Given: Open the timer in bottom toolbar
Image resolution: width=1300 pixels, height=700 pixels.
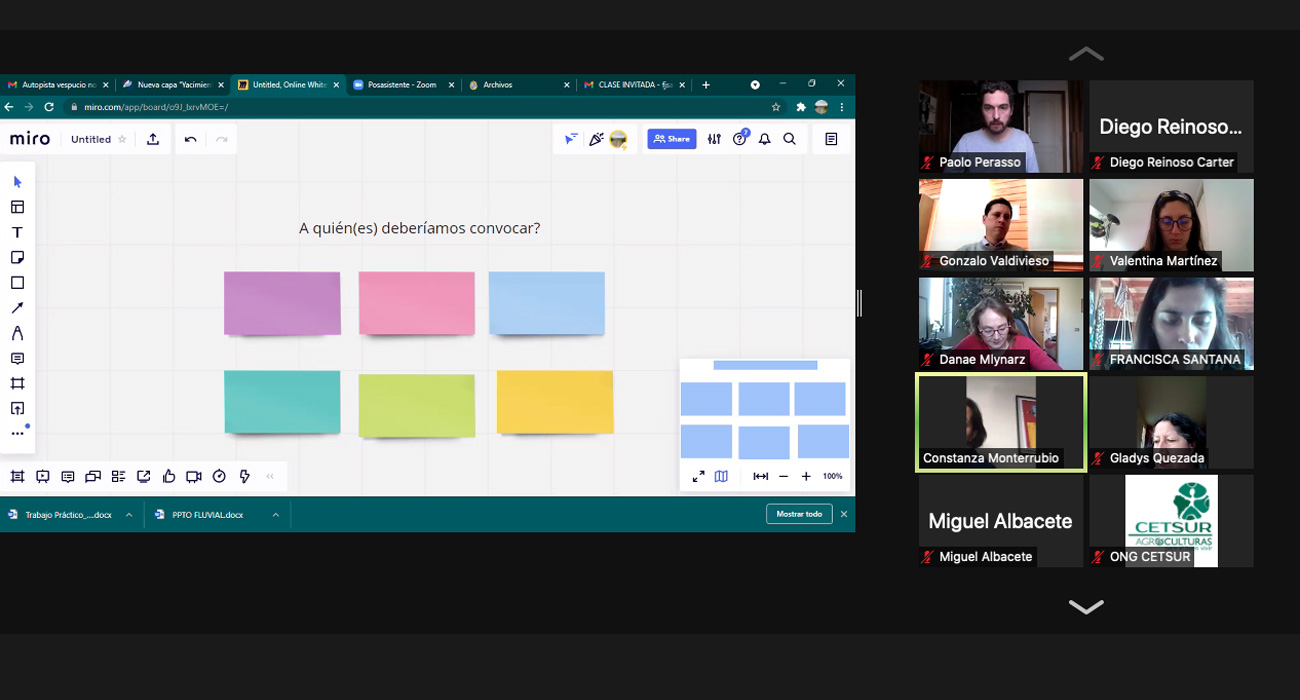Looking at the screenshot, I should point(219,477).
